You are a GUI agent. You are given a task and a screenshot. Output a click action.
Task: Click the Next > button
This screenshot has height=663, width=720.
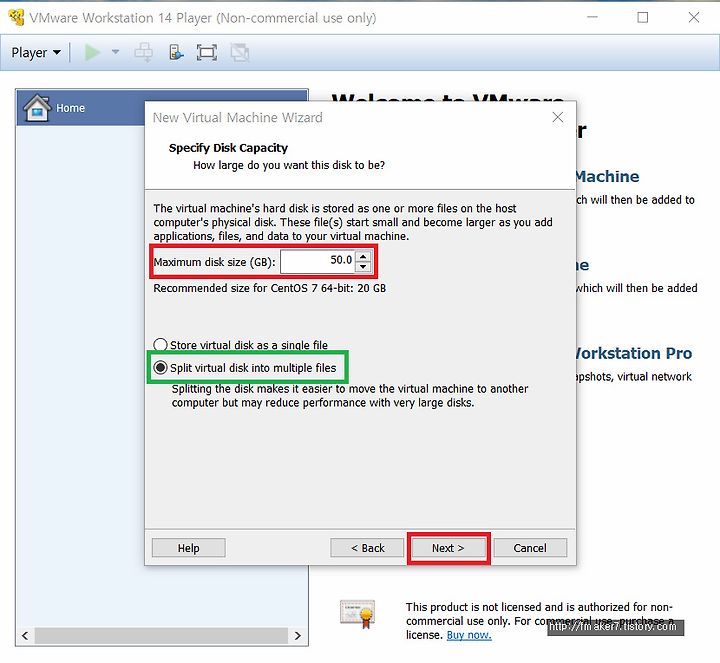tap(448, 548)
